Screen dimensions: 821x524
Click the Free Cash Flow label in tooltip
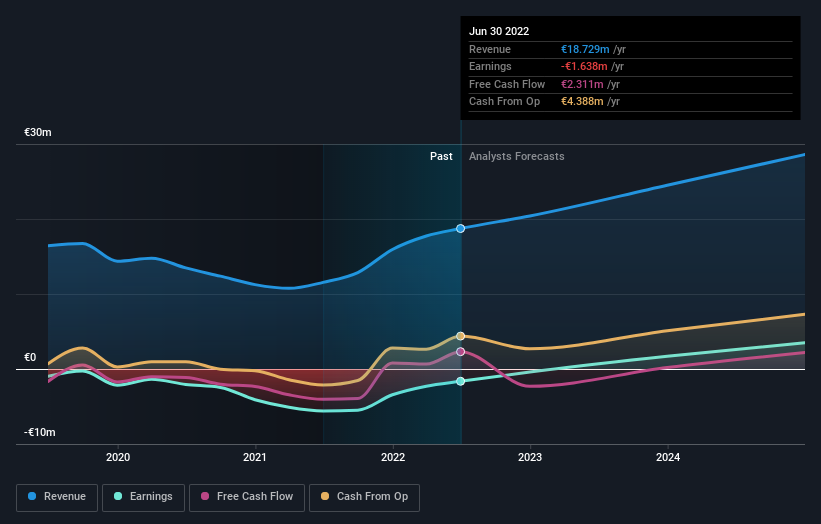pyautogui.click(x=507, y=84)
